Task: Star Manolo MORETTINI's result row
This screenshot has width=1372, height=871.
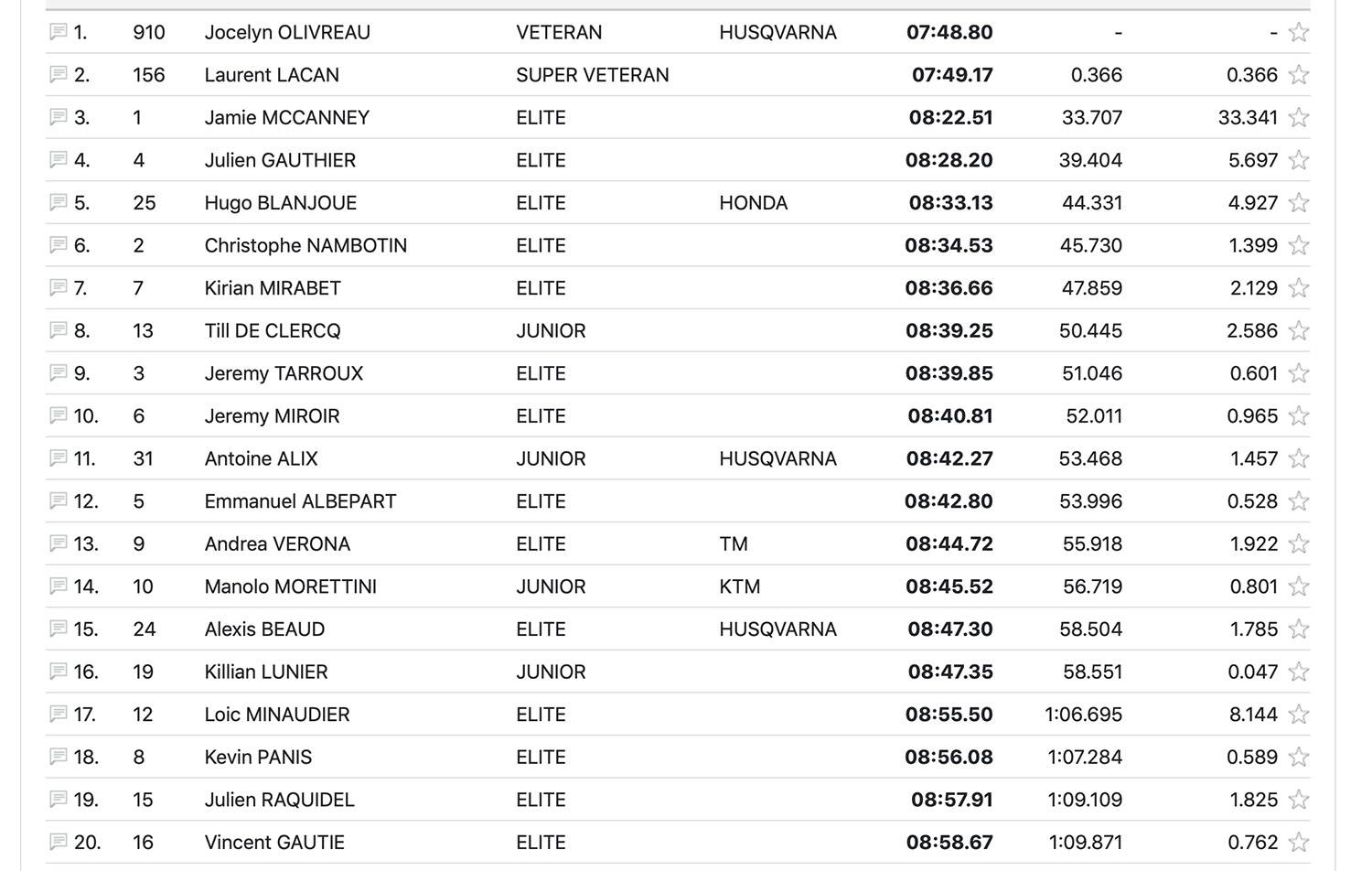Action: (x=1298, y=586)
